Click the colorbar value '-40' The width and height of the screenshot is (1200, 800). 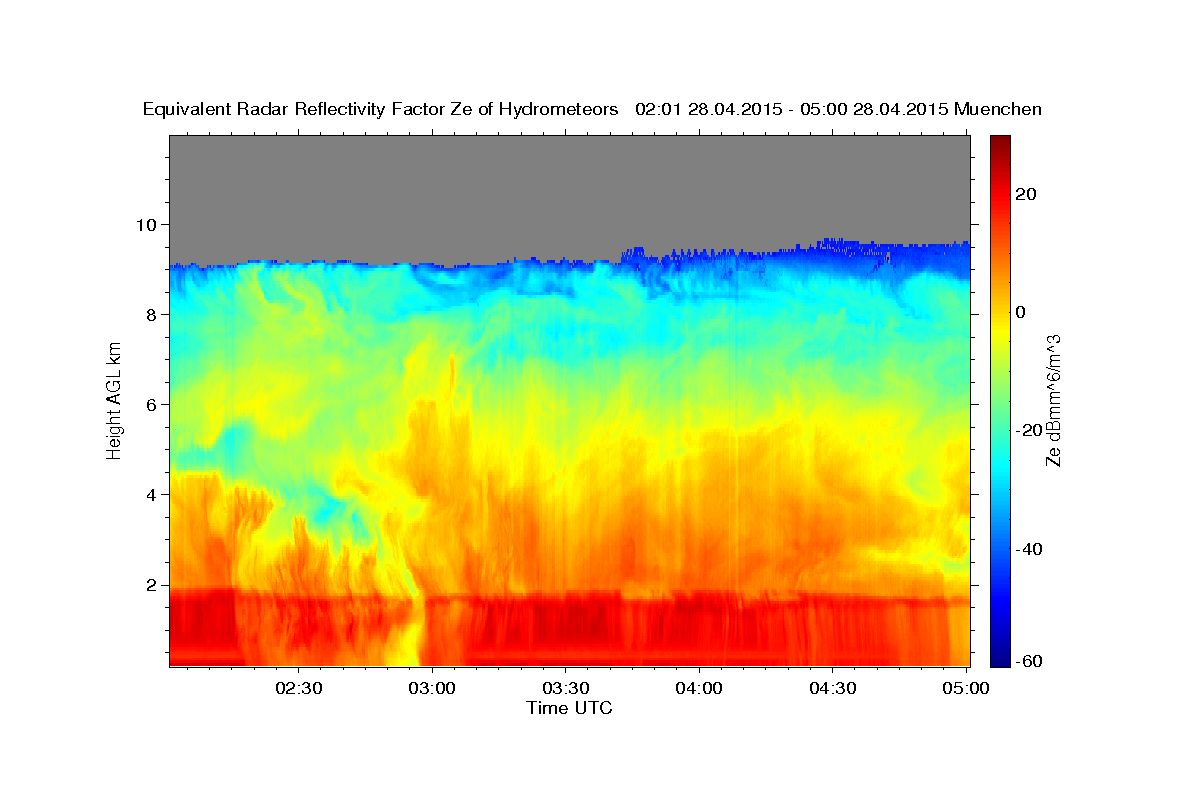[x=1029, y=548]
